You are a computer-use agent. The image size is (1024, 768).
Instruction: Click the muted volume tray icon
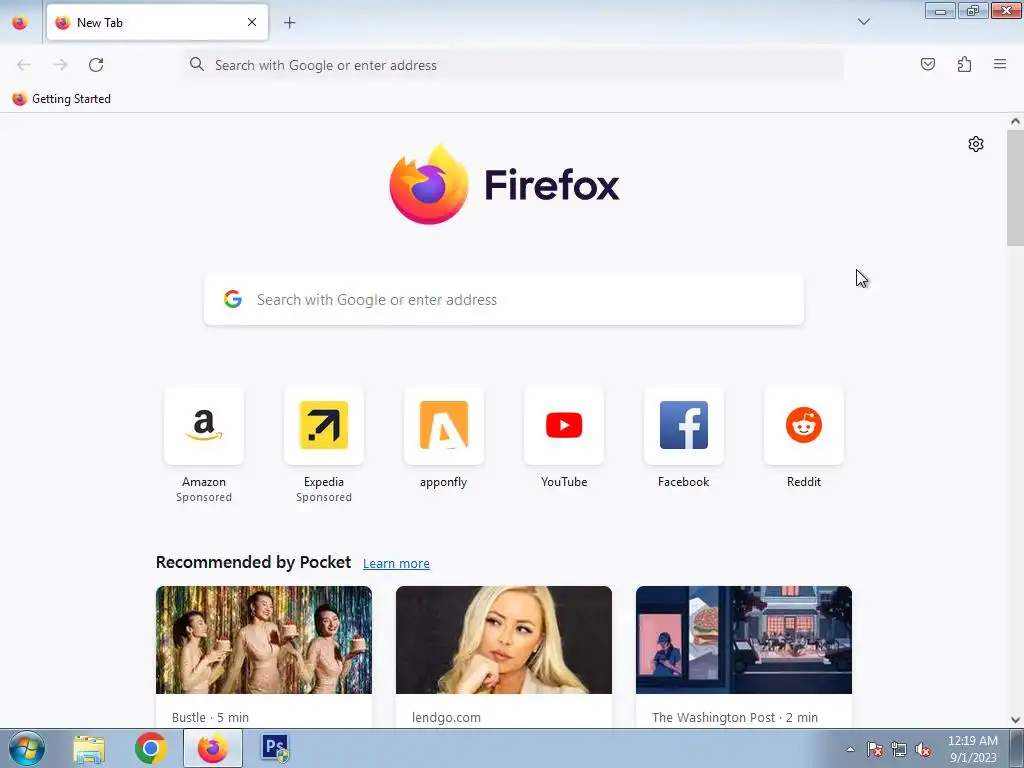coord(923,749)
